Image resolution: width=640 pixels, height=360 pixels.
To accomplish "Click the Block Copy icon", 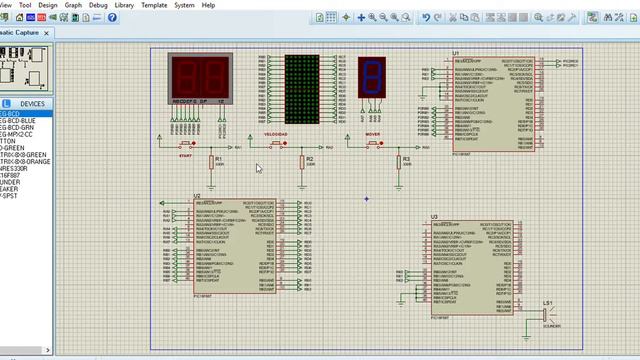I will click(x=490, y=18).
